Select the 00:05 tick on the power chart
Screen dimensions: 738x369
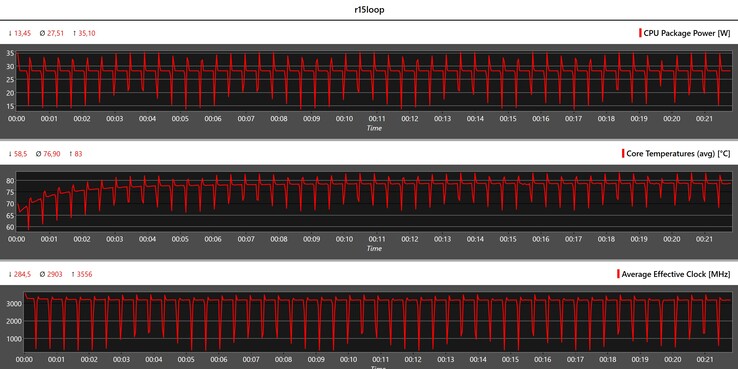tap(180, 119)
